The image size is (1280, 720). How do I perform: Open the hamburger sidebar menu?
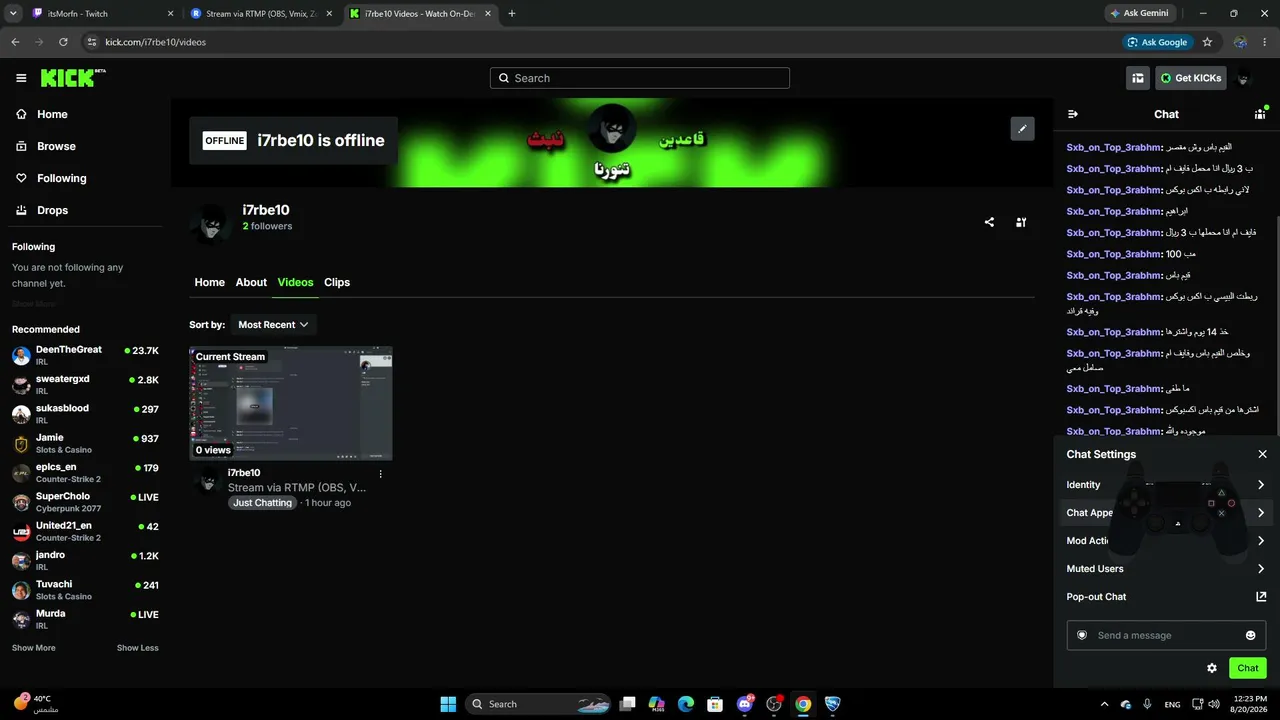pyautogui.click(x=21, y=78)
